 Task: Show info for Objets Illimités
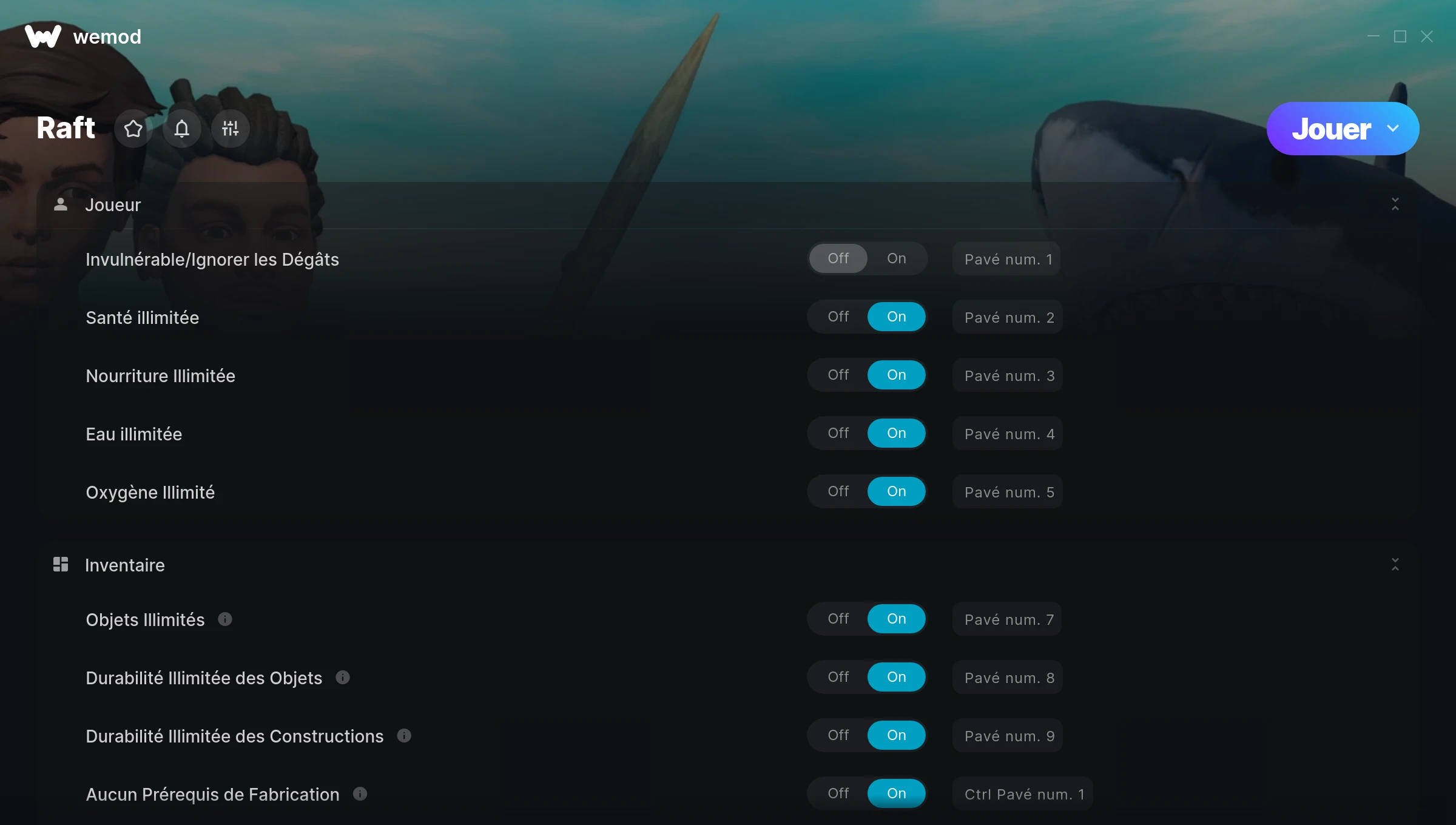[x=225, y=619]
